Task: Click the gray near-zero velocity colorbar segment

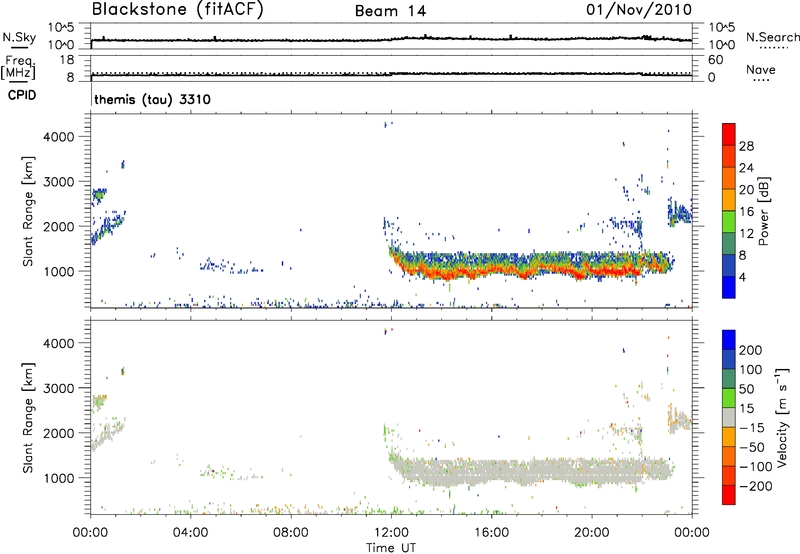Action: pos(729,417)
